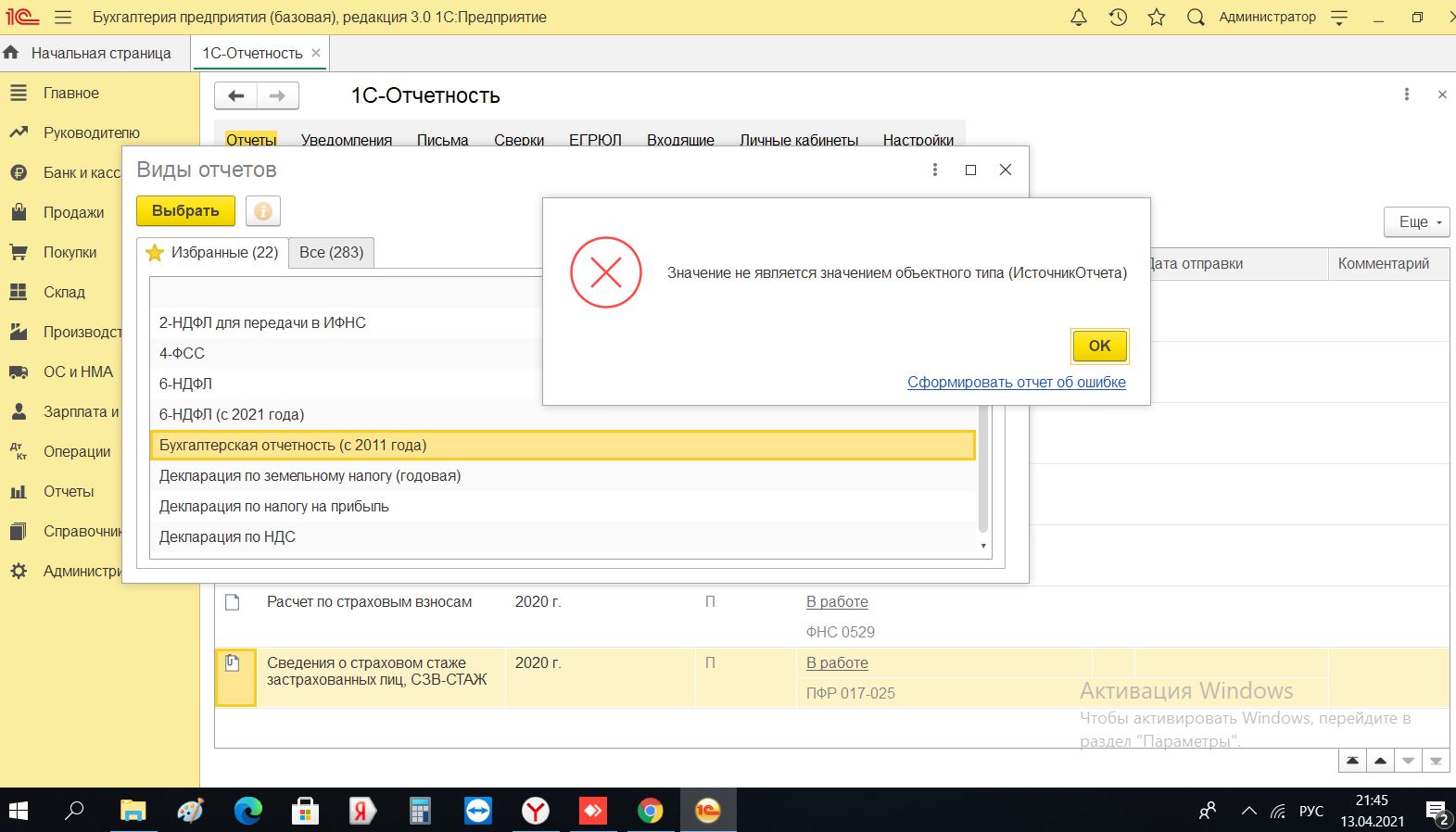Open favorites star icon in title bar
Viewport: 1456px width, 832px height.
coord(1157,18)
